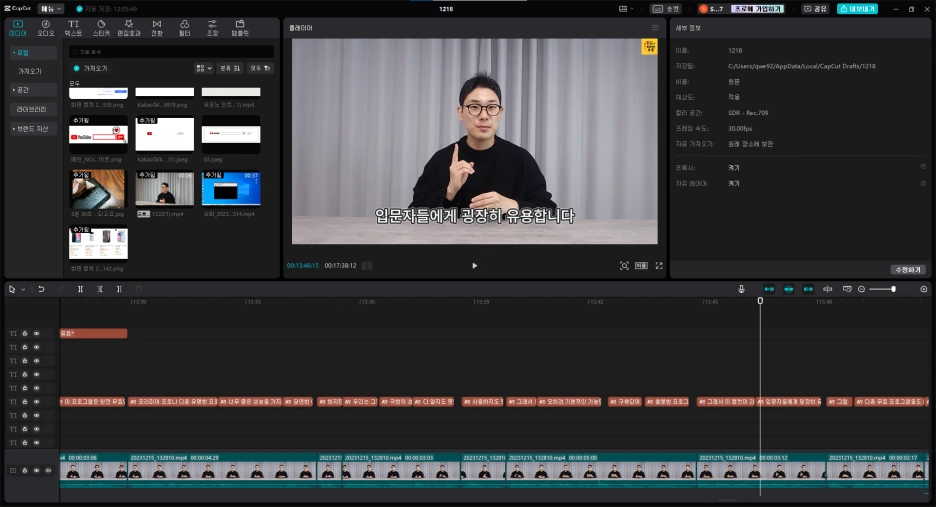This screenshot has height=507, width=936.
Task: Open the S...7 account profile
Action: click(x=711, y=8)
